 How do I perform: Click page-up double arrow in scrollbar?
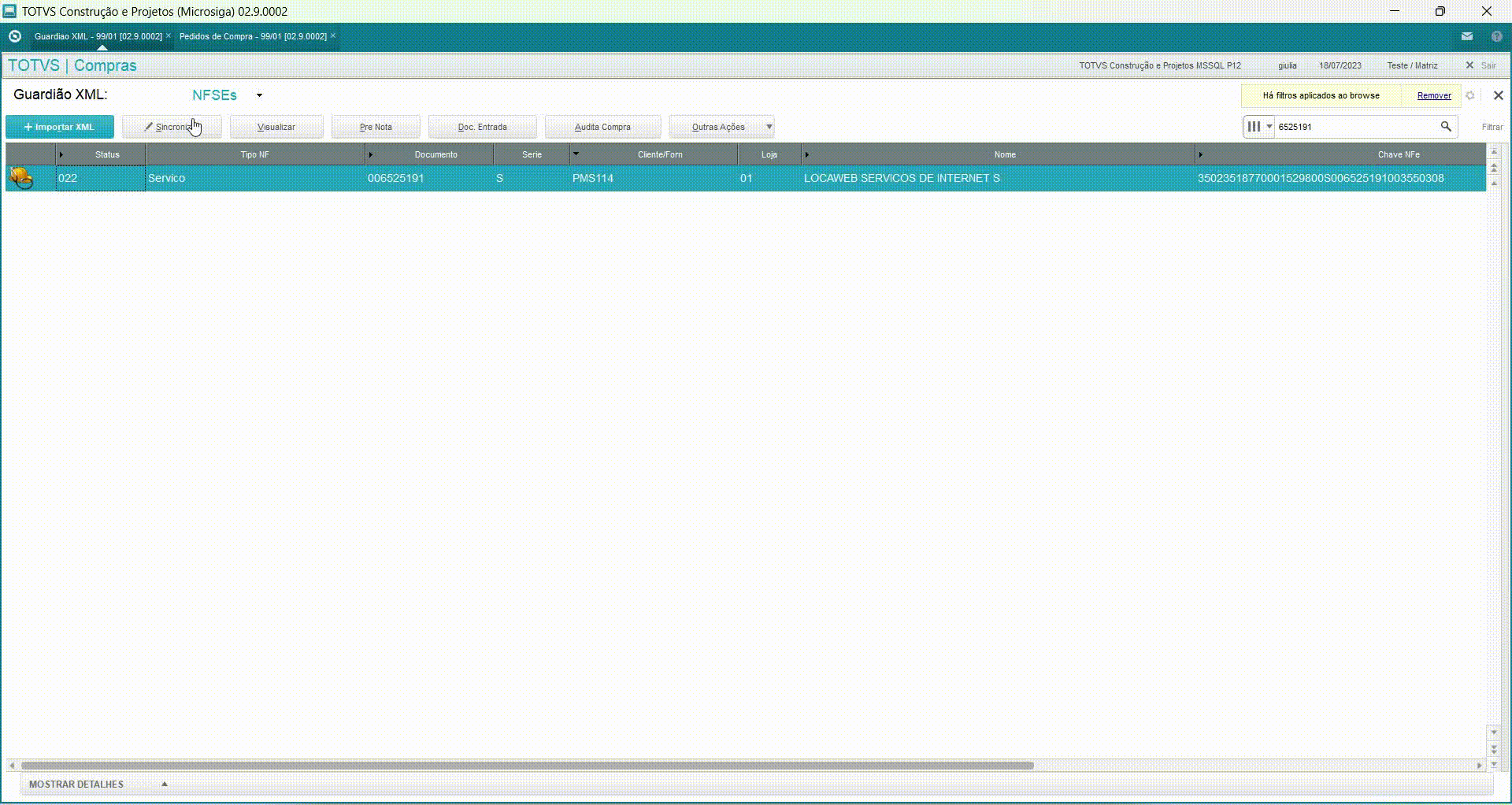(x=1494, y=168)
